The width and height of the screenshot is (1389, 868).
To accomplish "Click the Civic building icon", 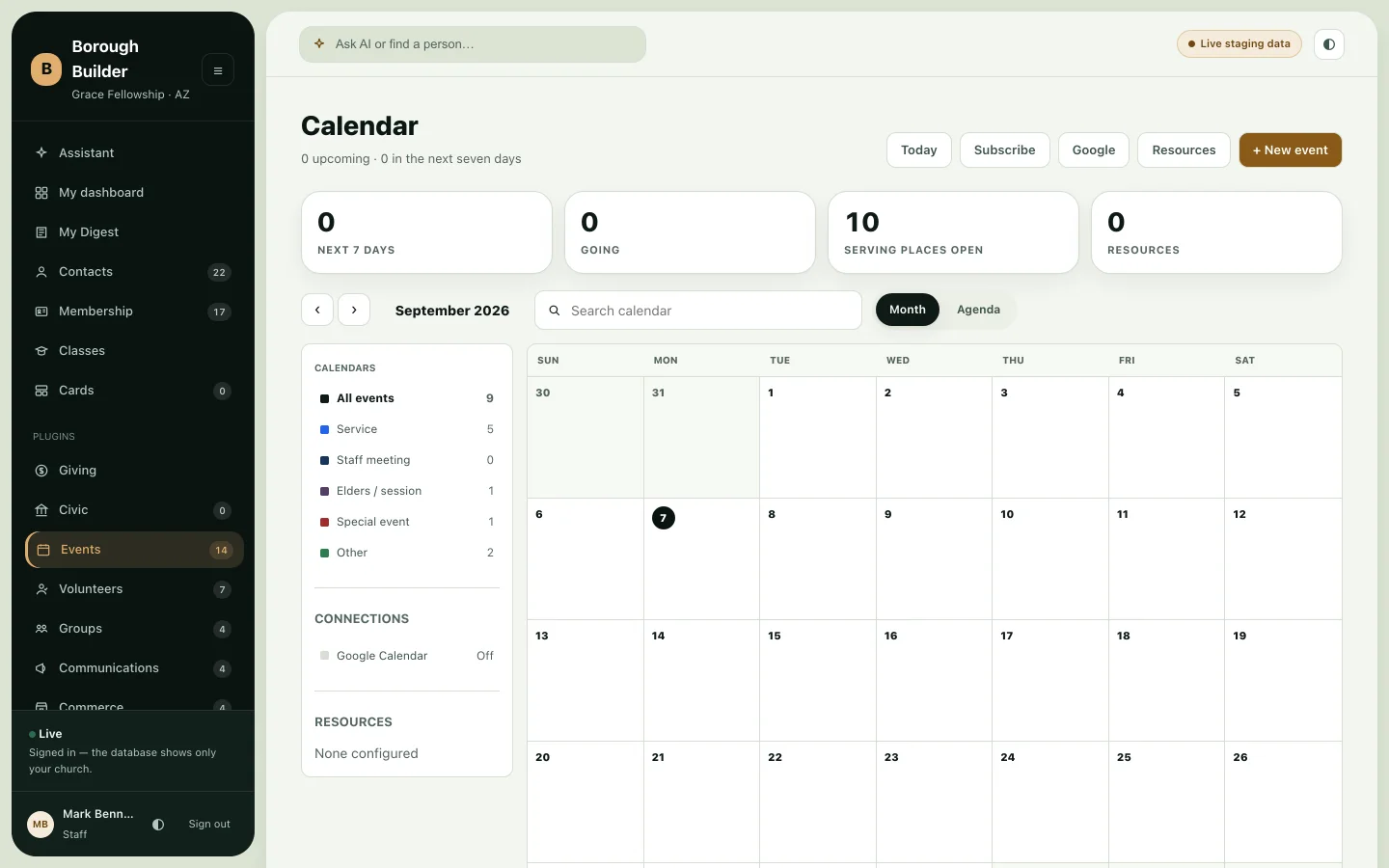I will [x=41, y=510].
